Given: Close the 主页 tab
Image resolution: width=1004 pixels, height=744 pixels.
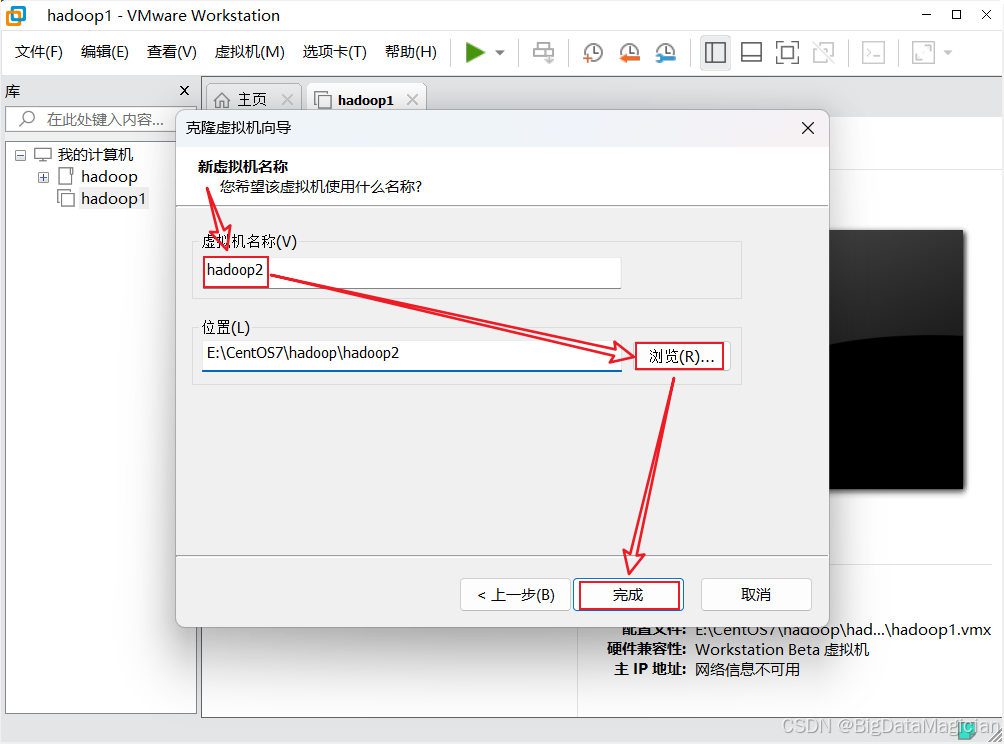Looking at the screenshot, I should [287, 100].
